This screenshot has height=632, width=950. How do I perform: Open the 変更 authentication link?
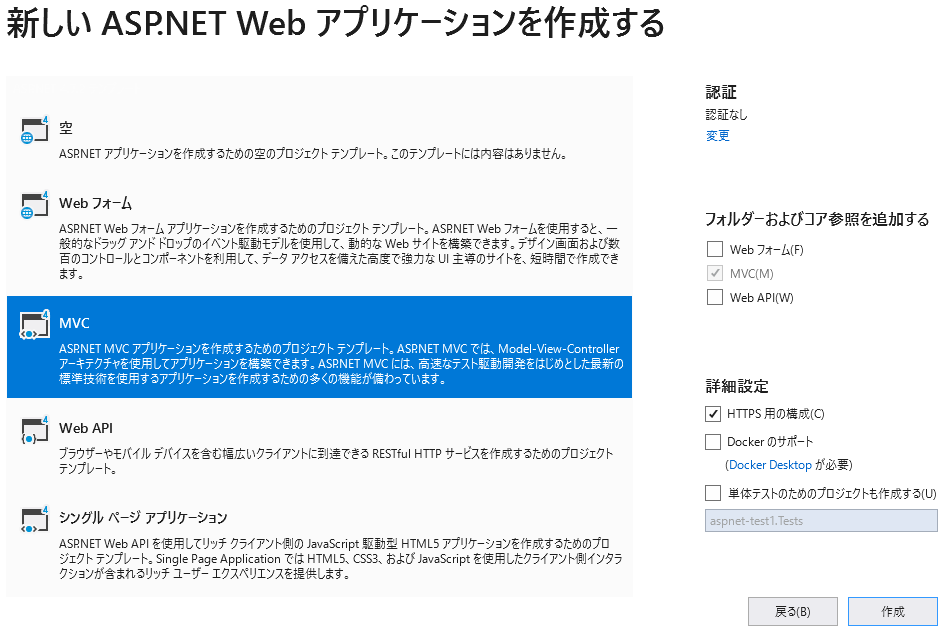(x=717, y=136)
